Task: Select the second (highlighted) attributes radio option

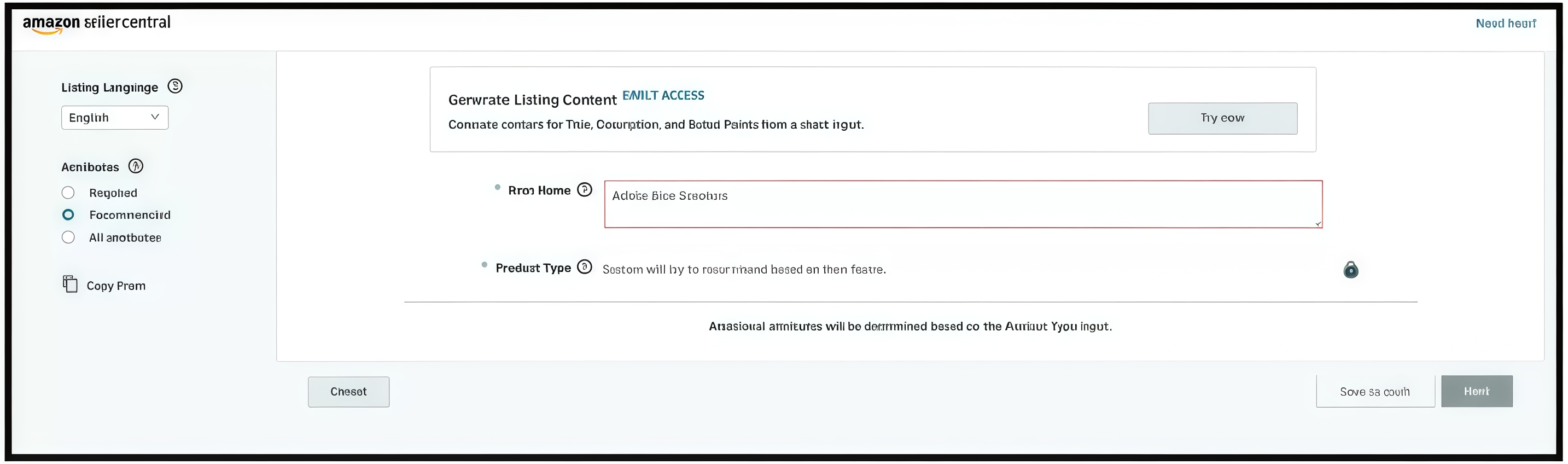Action: pyautogui.click(x=68, y=215)
